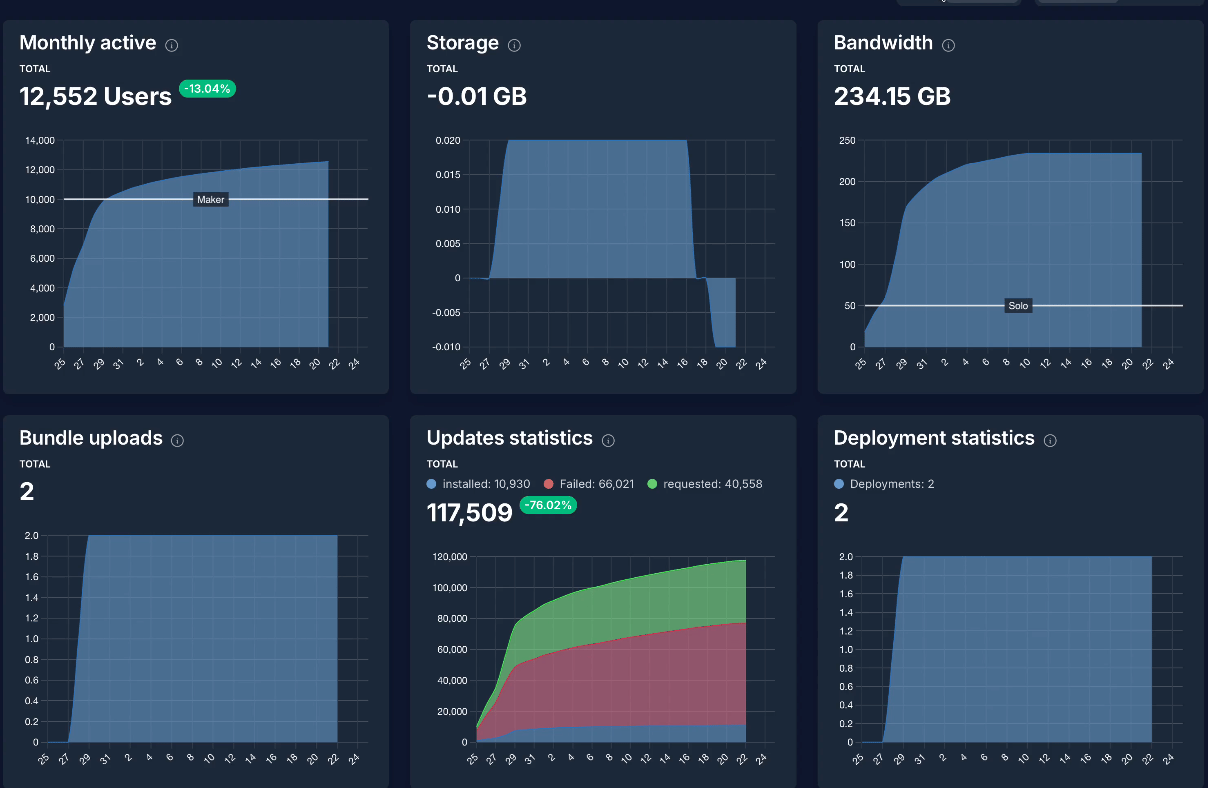Click the 12,552 Users total
This screenshot has width=1208, height=788.
point(96,96)
